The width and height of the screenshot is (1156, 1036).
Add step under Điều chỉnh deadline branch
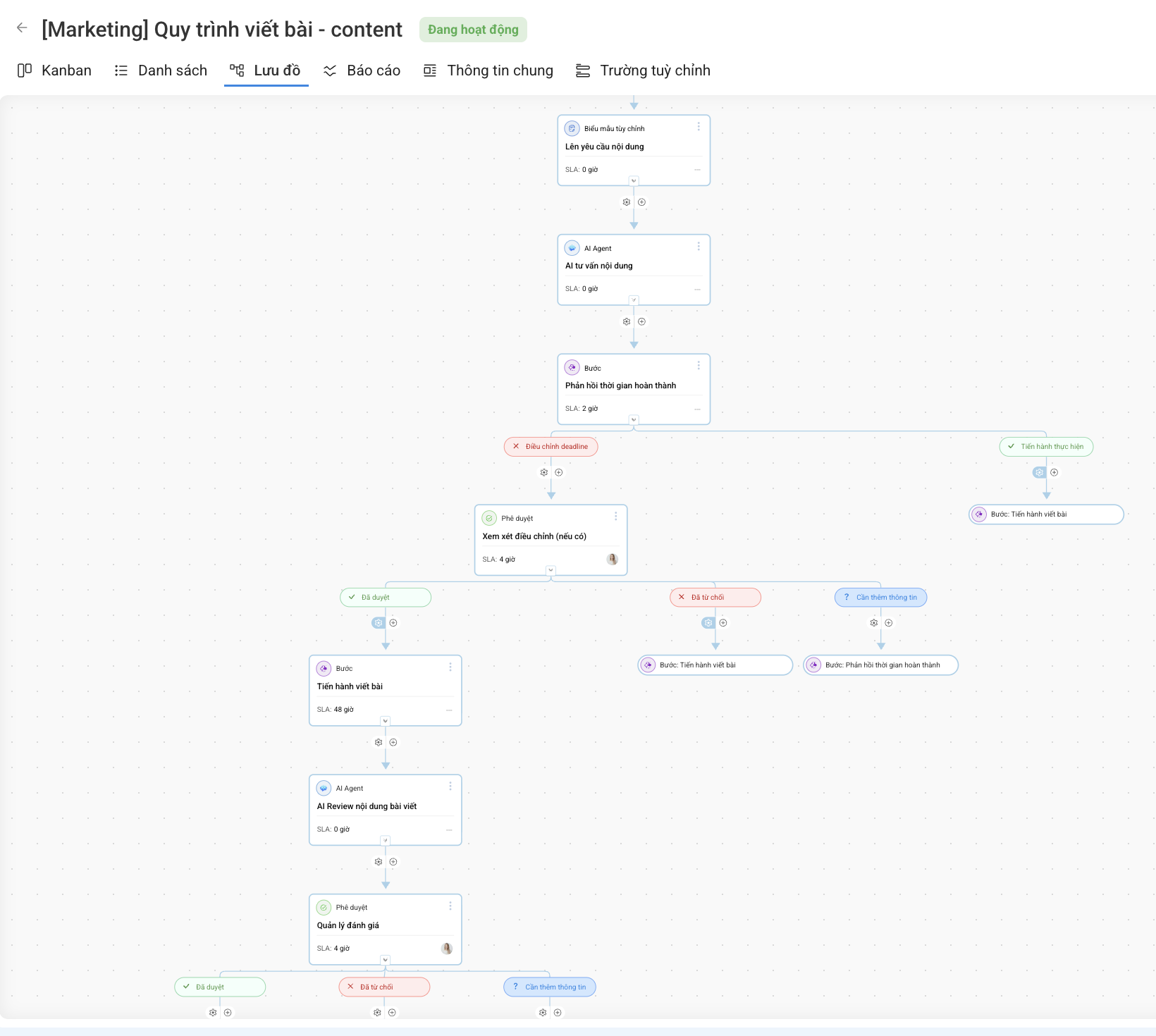click(x=559, y=473)
